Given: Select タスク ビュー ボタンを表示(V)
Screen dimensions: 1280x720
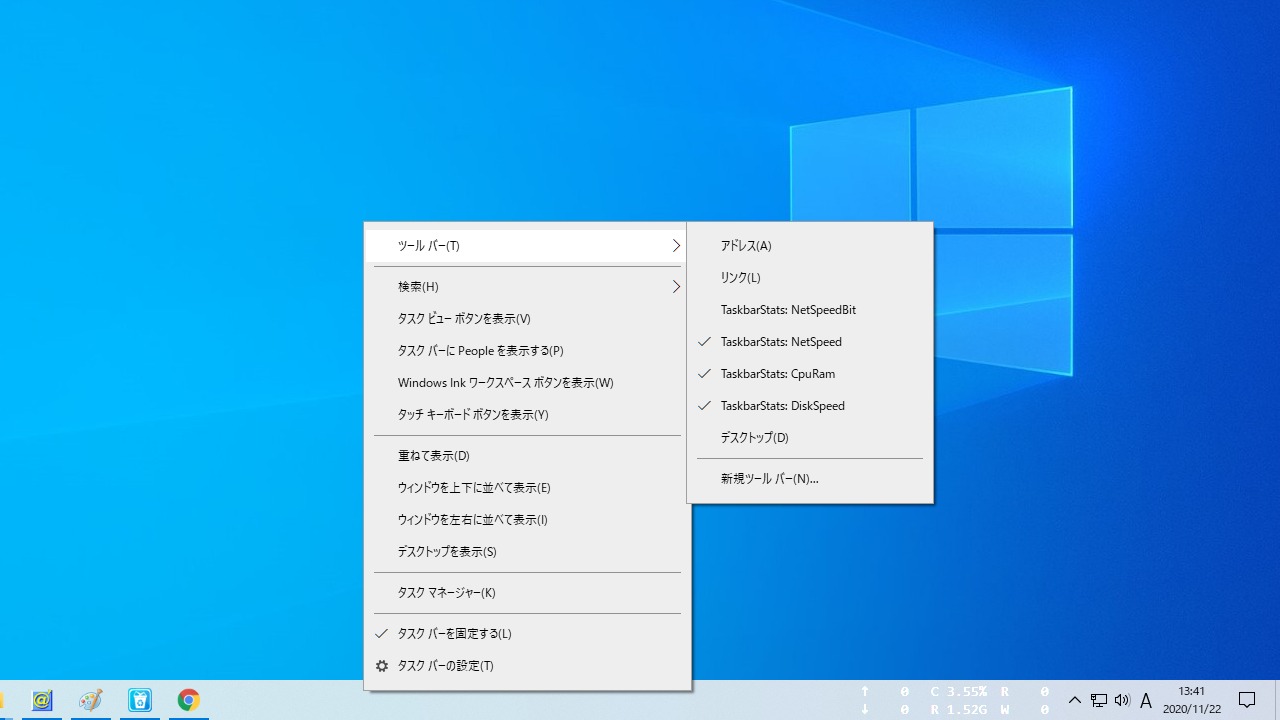Looking at the screenshot, I should (x=527, y=319).
